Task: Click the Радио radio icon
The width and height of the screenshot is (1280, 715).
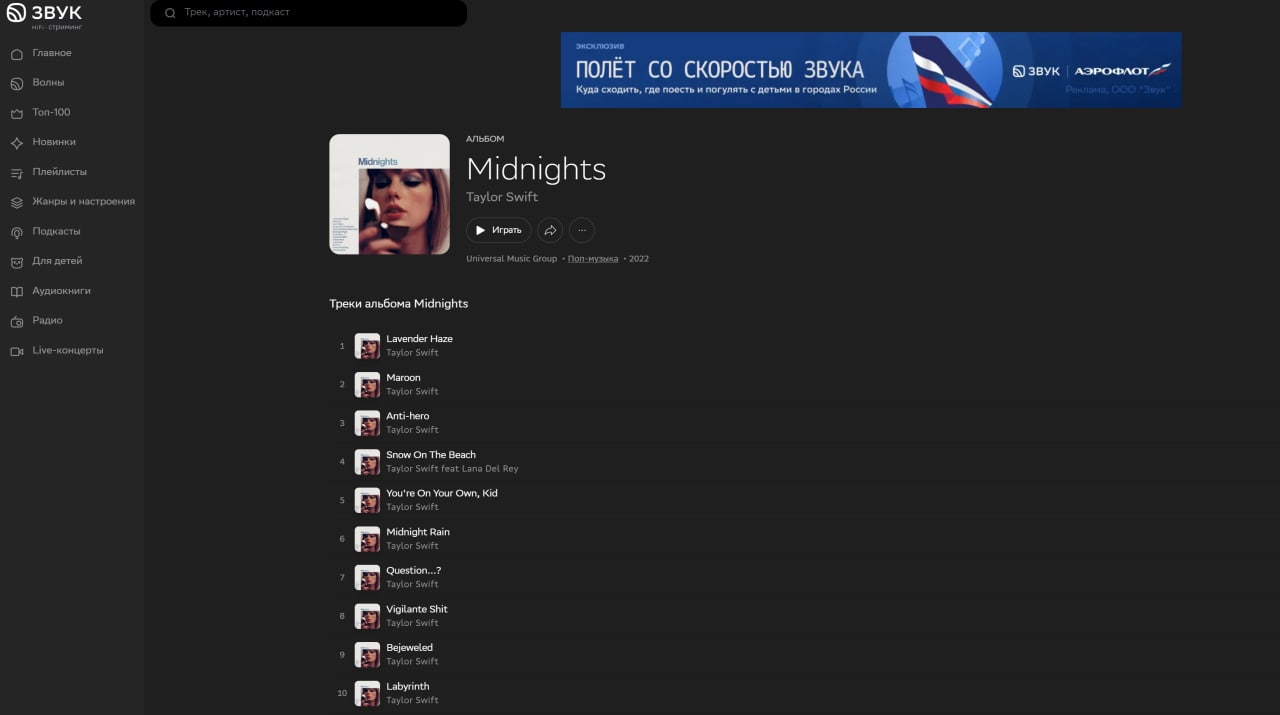Action: 16,321
